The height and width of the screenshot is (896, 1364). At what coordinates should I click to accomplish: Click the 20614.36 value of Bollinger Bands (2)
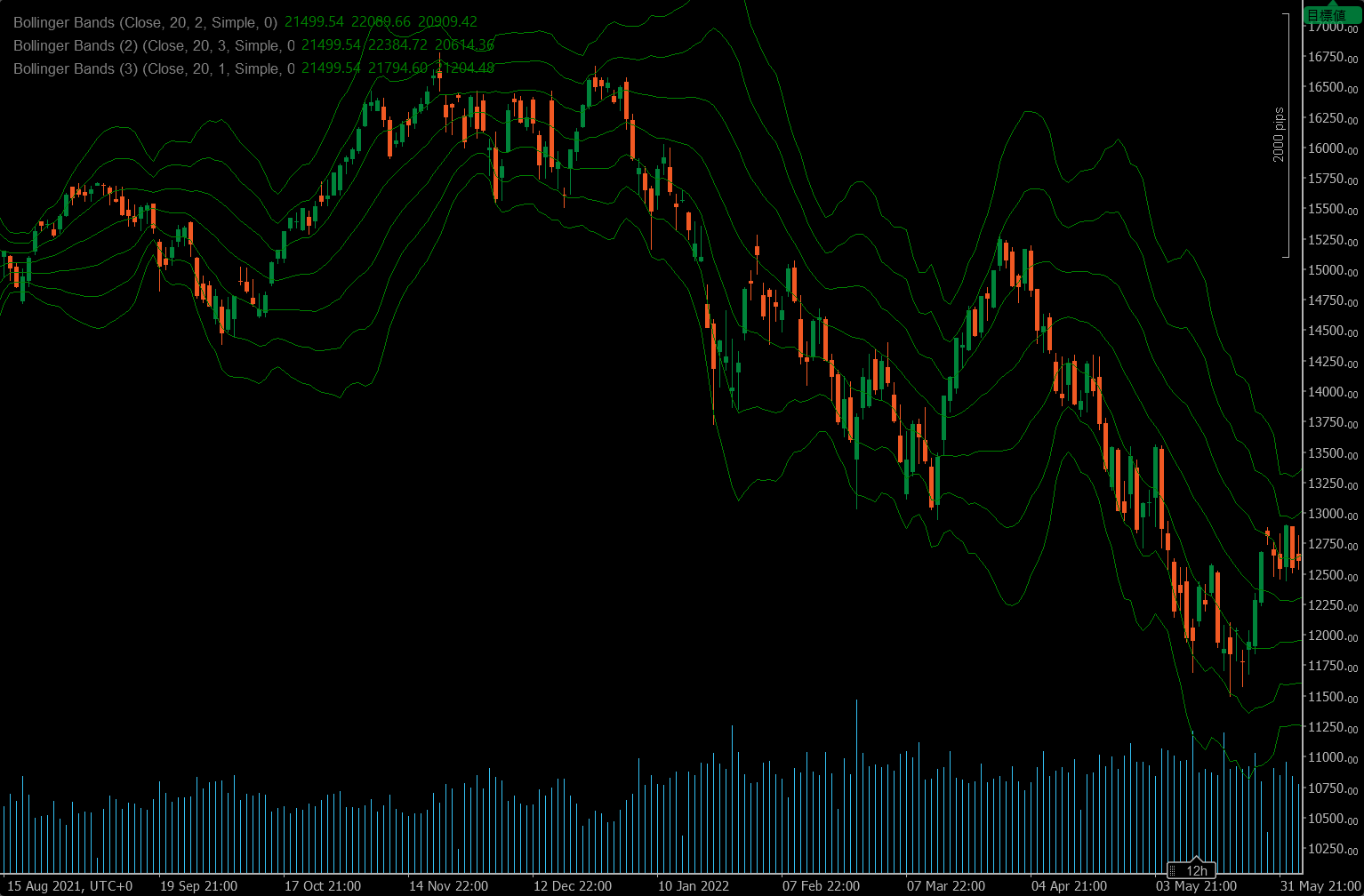(464, 45)
